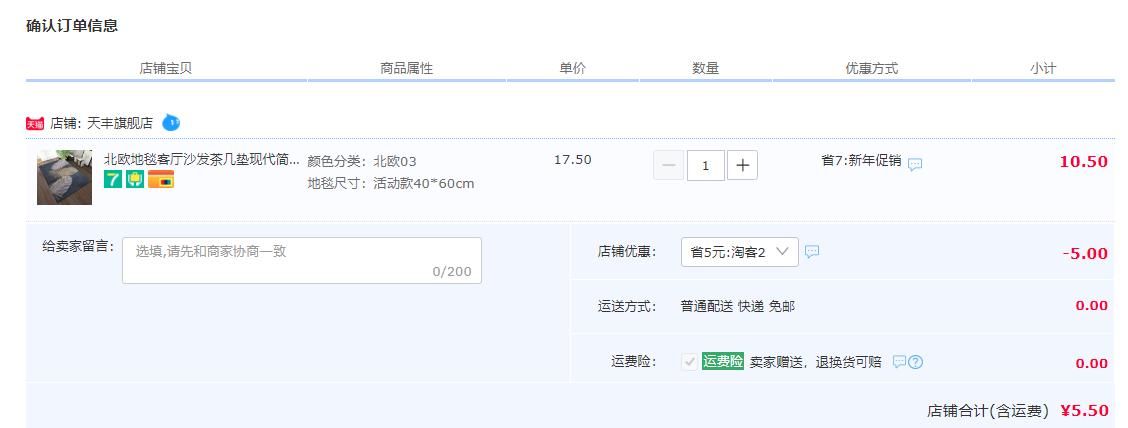Click the 商品属性 column header

[406, 69]
